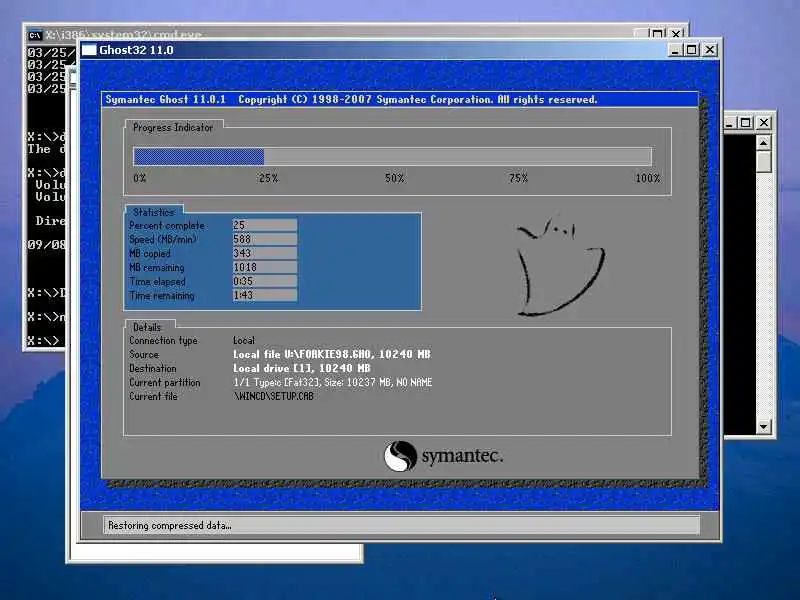Screen dimensions: 800x600
Task: Click the 100% progress label
Action: click(647, 179)
